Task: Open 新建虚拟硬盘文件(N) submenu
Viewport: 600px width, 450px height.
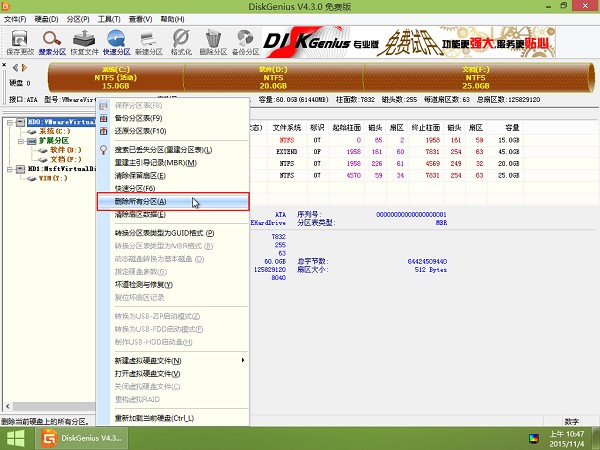Action: click(x=173, y=360)
